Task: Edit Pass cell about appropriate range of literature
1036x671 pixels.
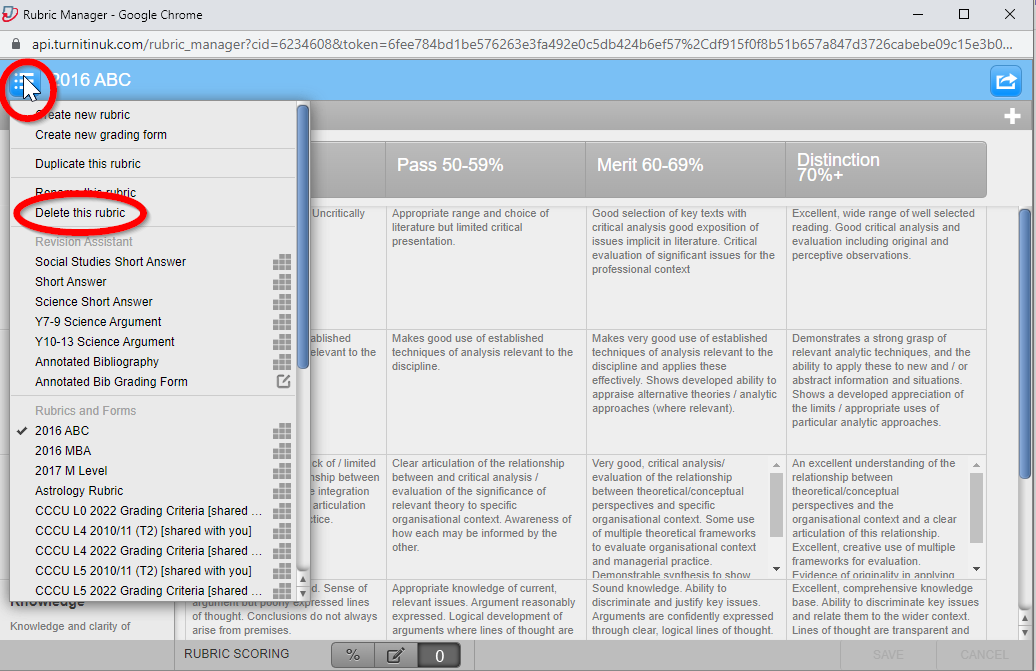Action: 486,267
